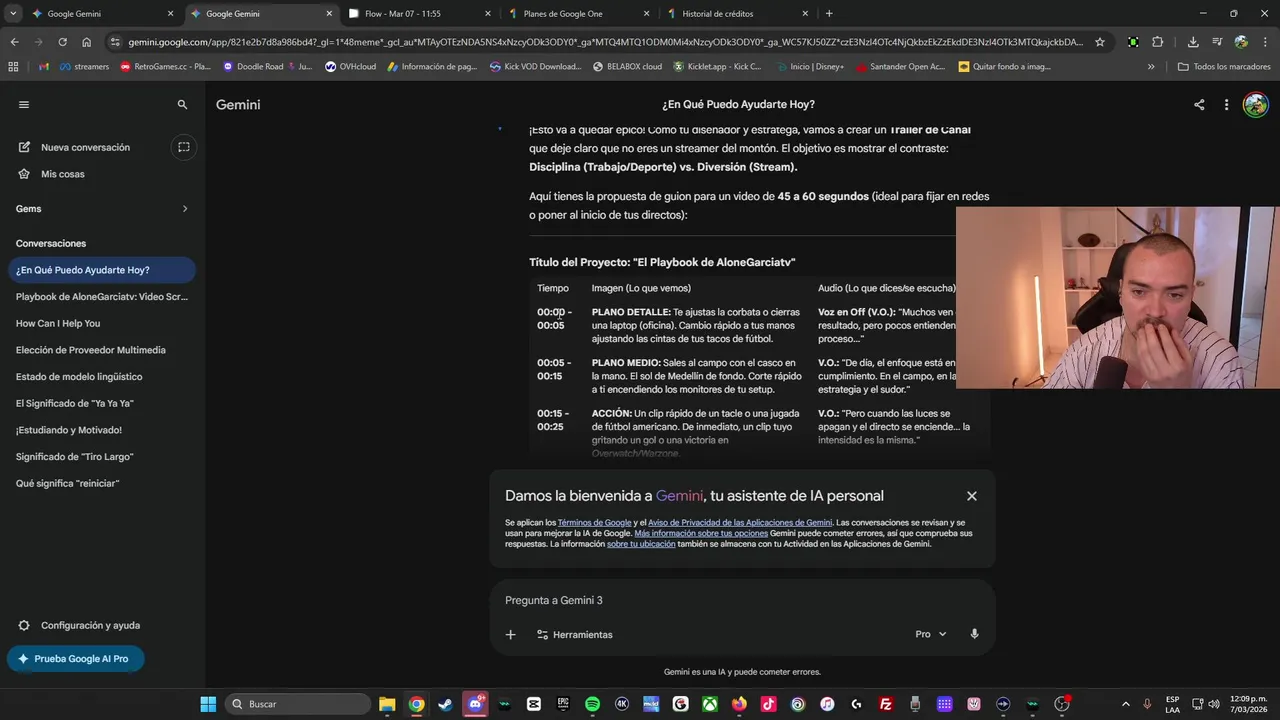Expand the Gems section chevron
The width and height of the screenshot is (1280, 720).
185,209
